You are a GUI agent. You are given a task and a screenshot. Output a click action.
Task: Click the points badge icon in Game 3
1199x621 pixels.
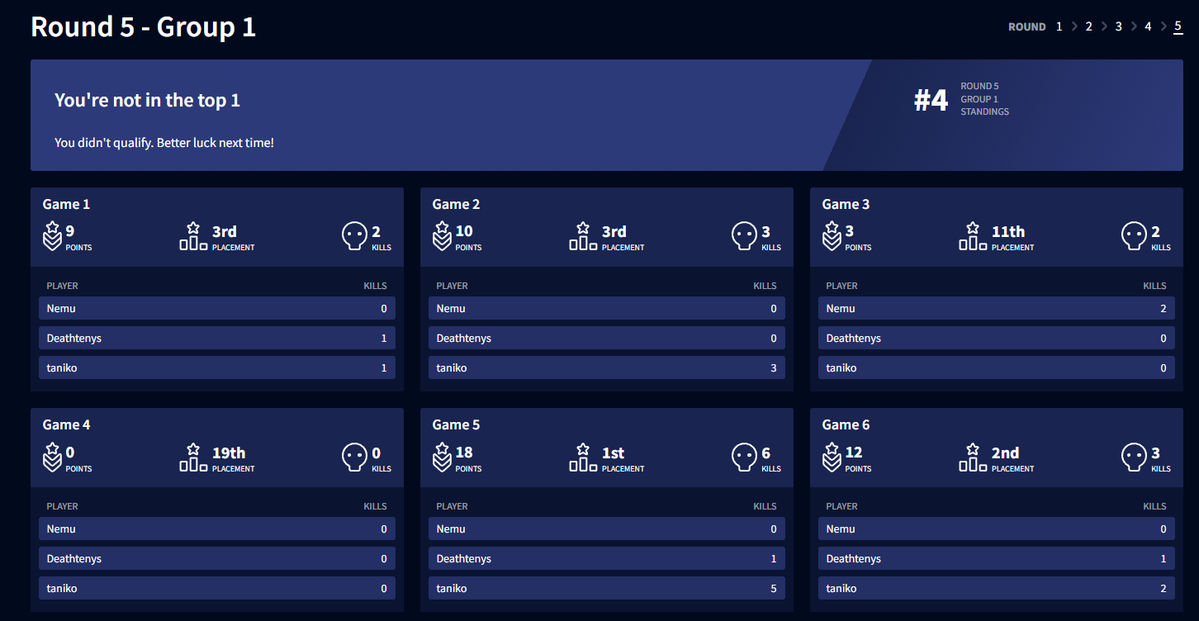832,236
